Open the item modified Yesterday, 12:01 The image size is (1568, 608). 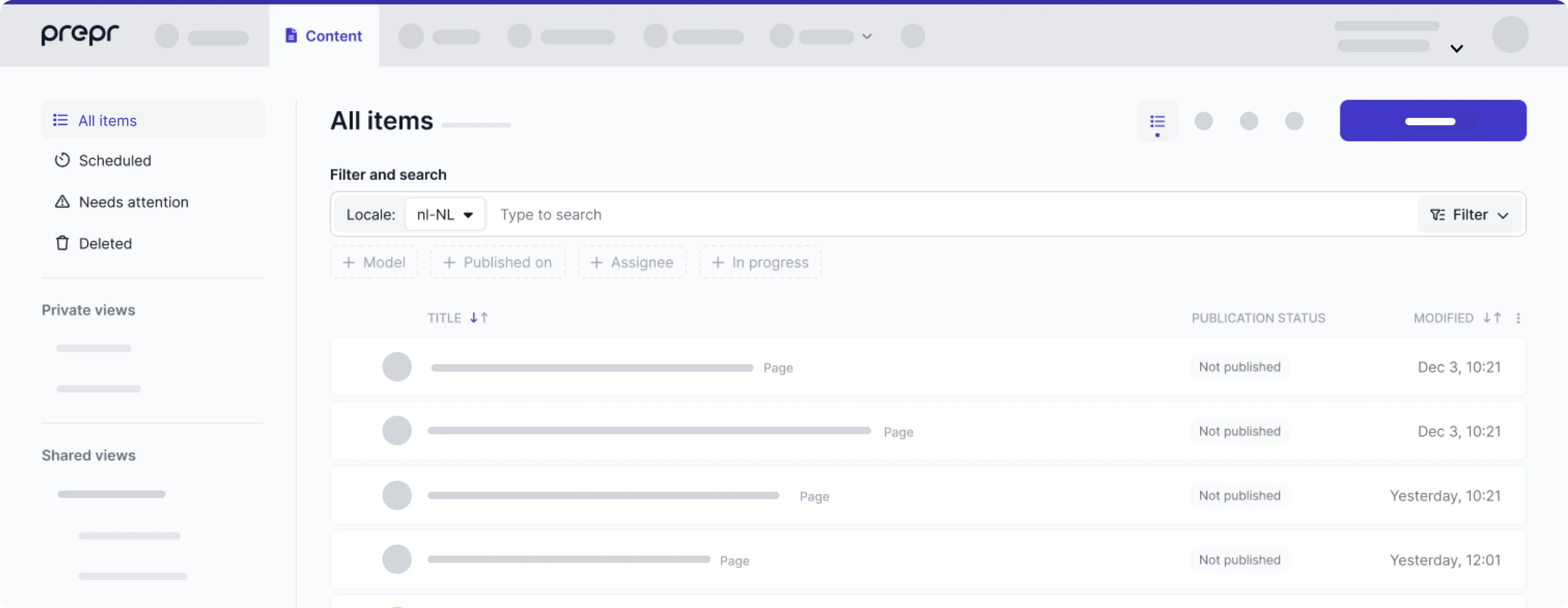[928, 559]
